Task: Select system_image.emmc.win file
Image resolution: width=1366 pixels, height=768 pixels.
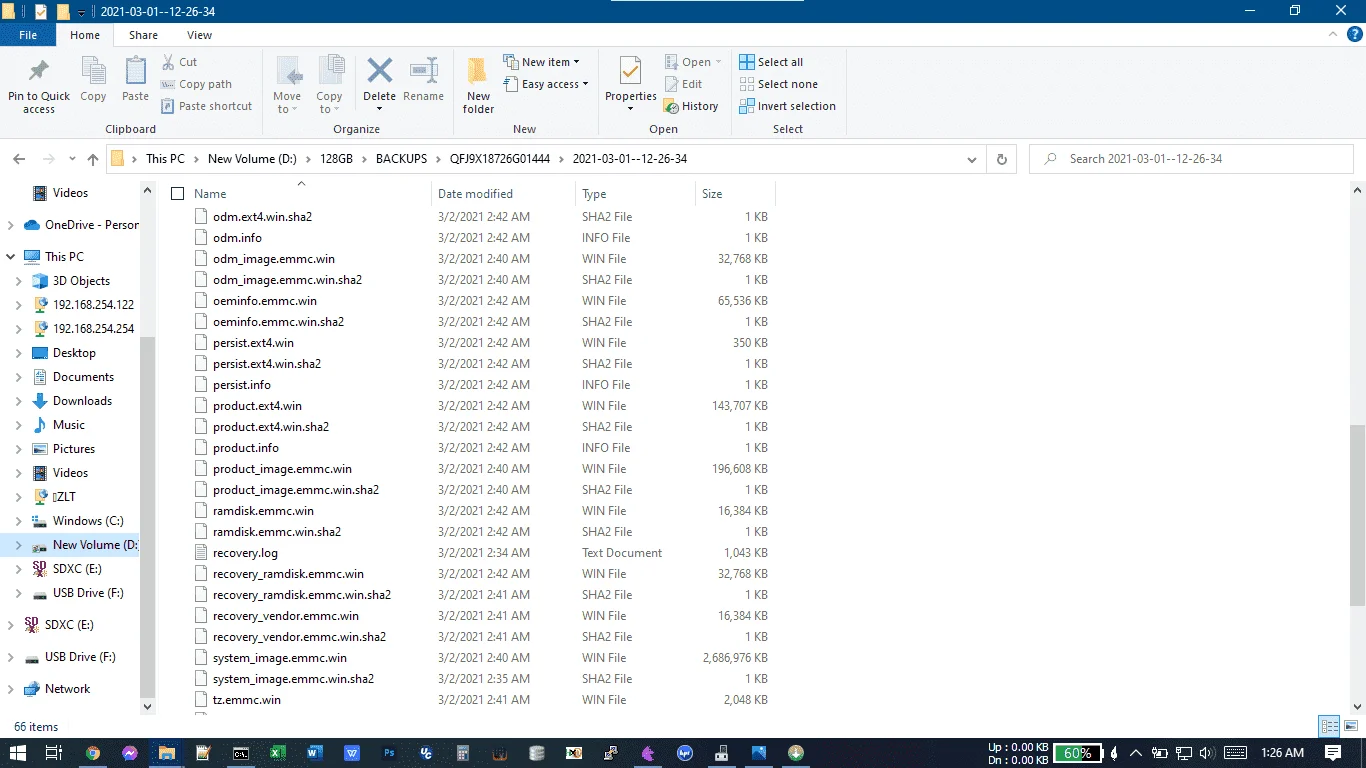Action: pos(279,658)
